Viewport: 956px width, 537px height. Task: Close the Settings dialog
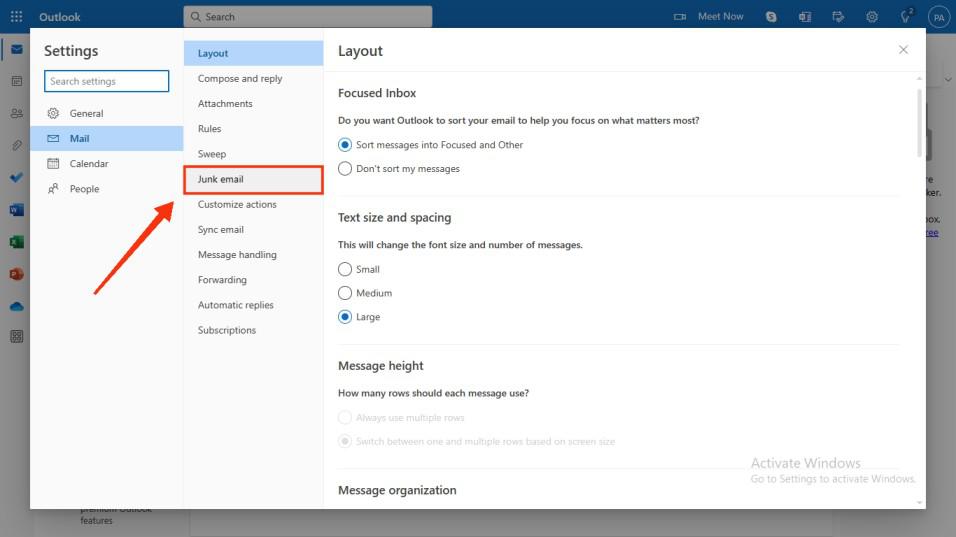903,50
